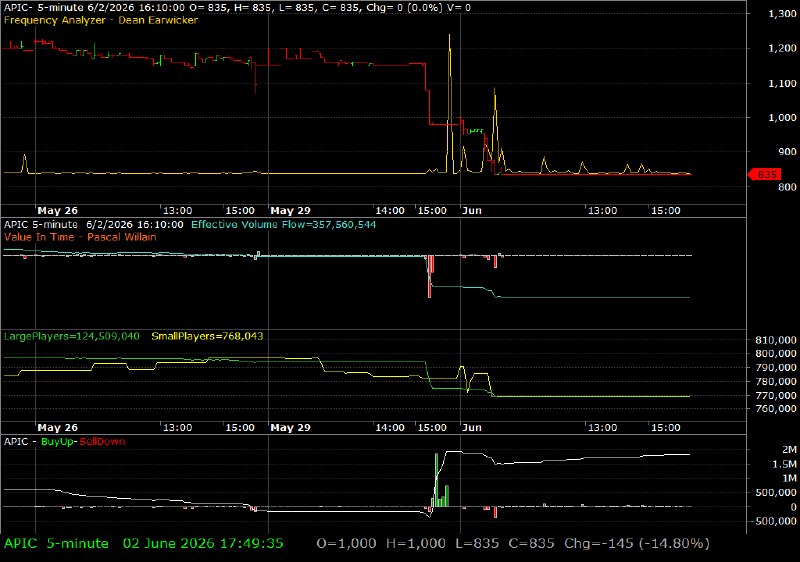Image resolution: width=800 pixels, height=562 pixels.
Task: Click "C=835" in the status bar
Action: coord(531,544)
